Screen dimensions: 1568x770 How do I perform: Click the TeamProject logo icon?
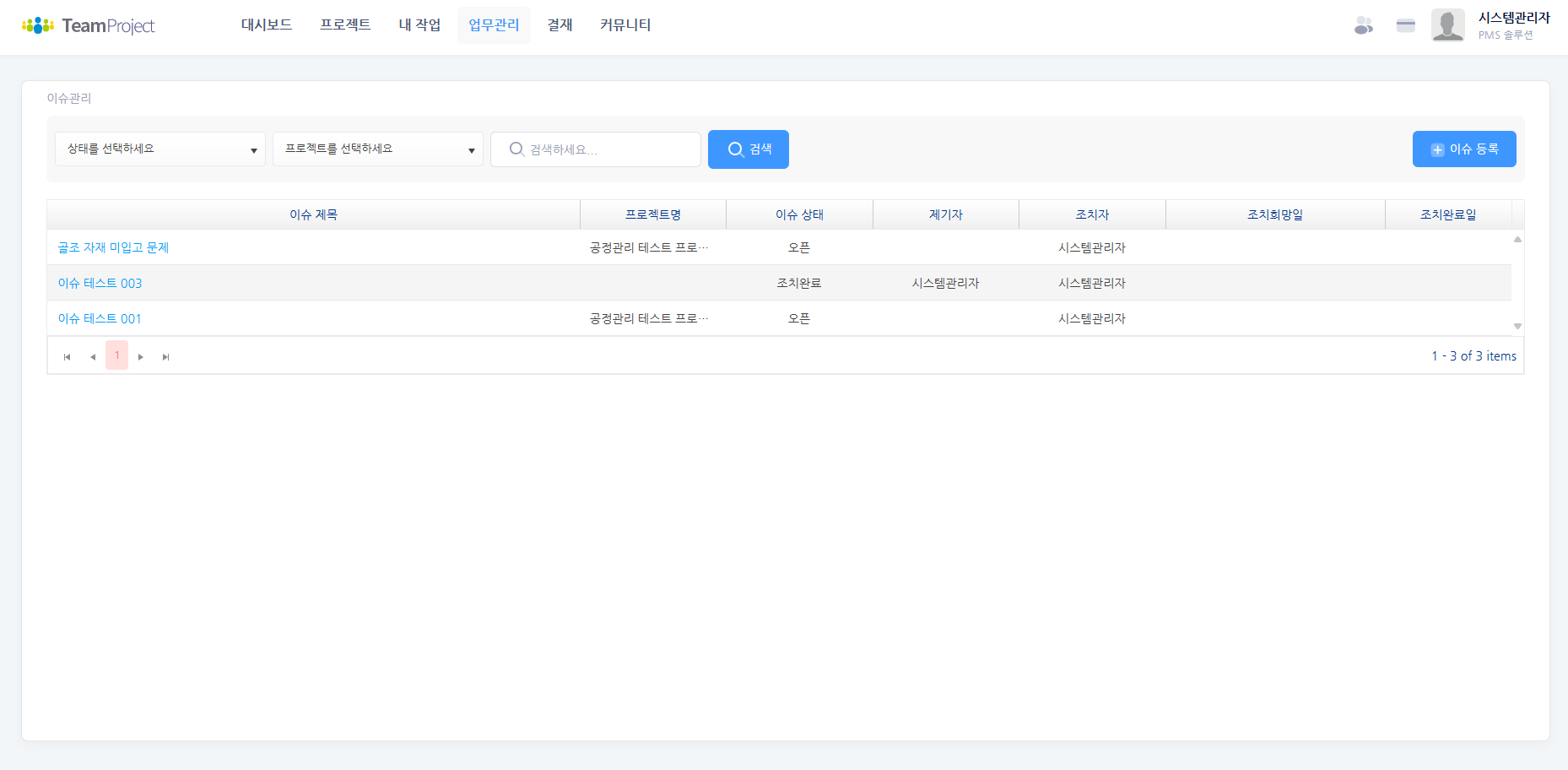click(38, 25)
